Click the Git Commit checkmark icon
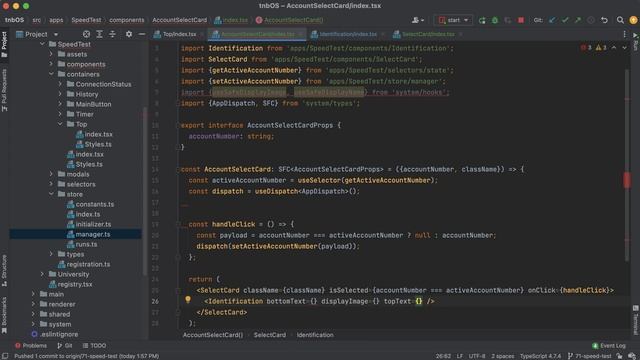640x360 pixels. pos(565,20)
